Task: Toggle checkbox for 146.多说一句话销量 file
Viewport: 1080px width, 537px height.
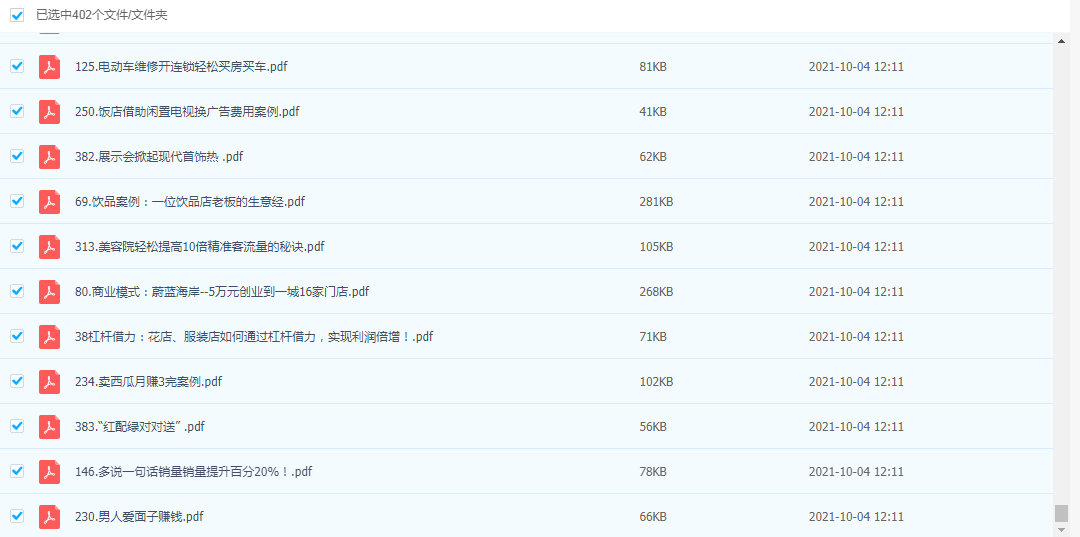Action: pos(17,471)
